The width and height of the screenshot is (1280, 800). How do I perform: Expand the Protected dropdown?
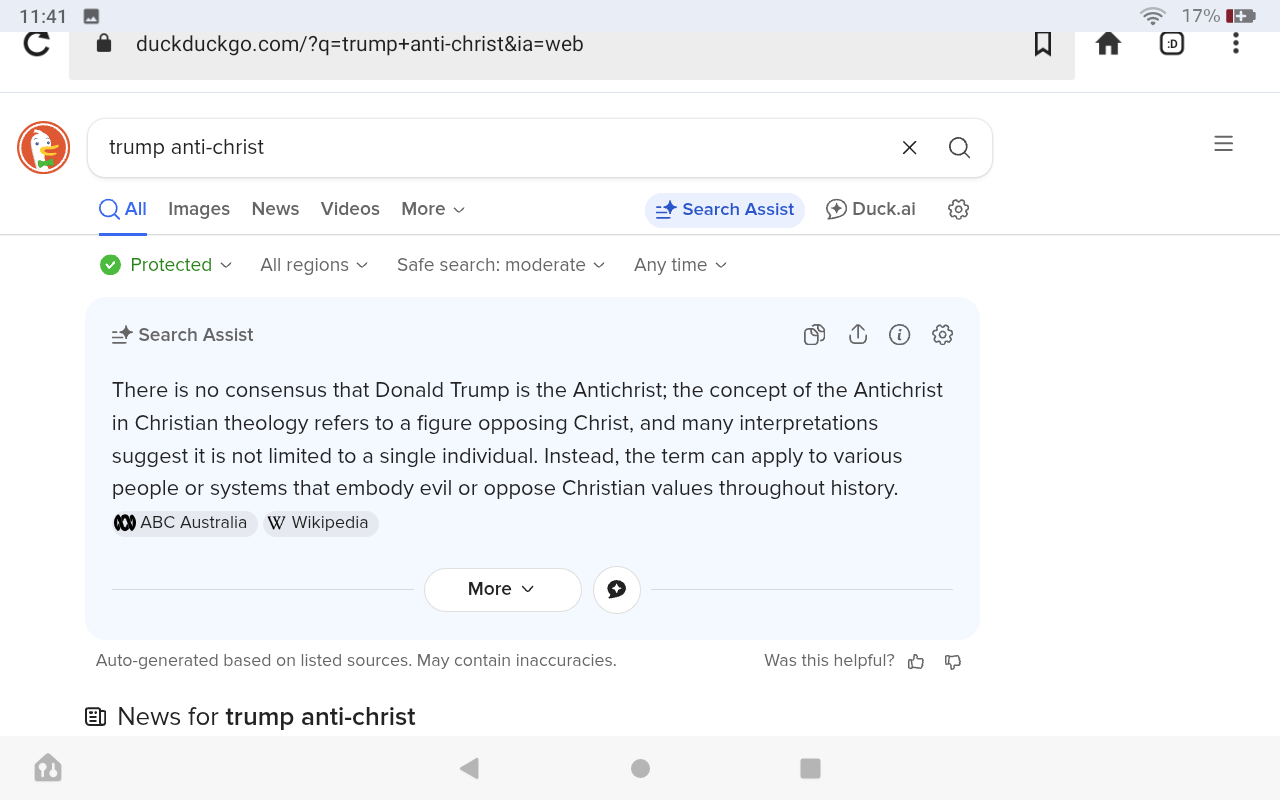[x=167, y=265]
